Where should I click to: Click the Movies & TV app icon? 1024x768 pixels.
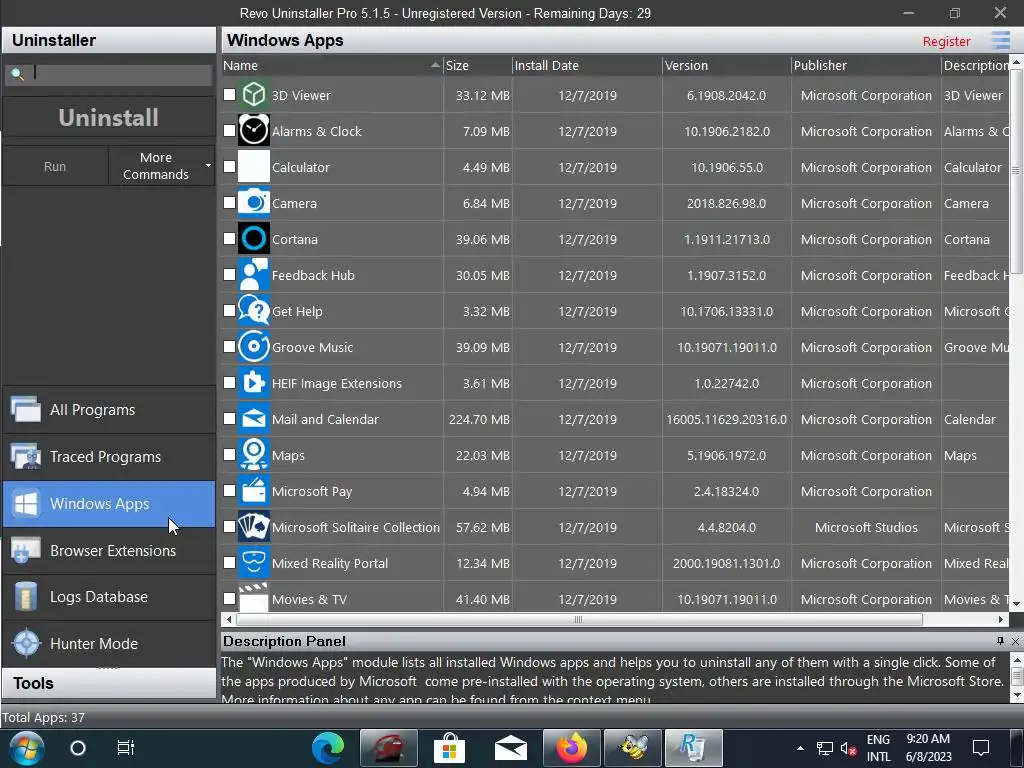pyautogui.click(x=253, y=597)
